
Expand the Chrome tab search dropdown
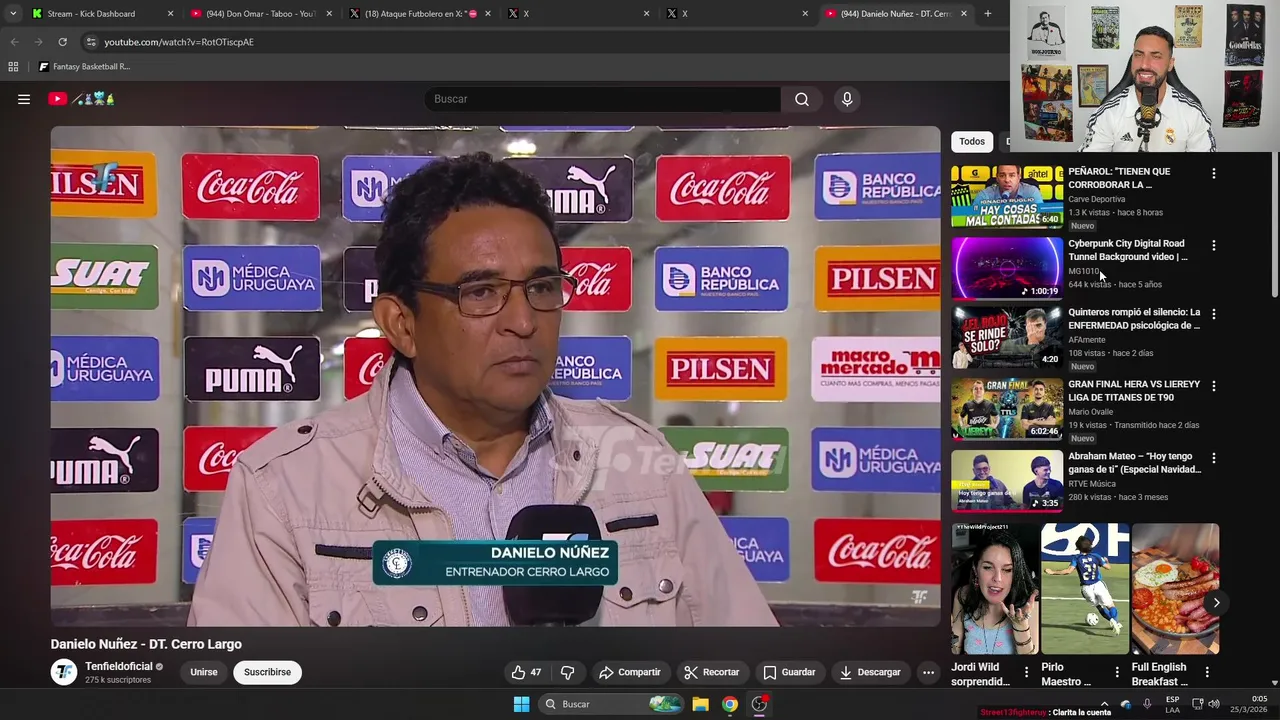tap(13, 14)
